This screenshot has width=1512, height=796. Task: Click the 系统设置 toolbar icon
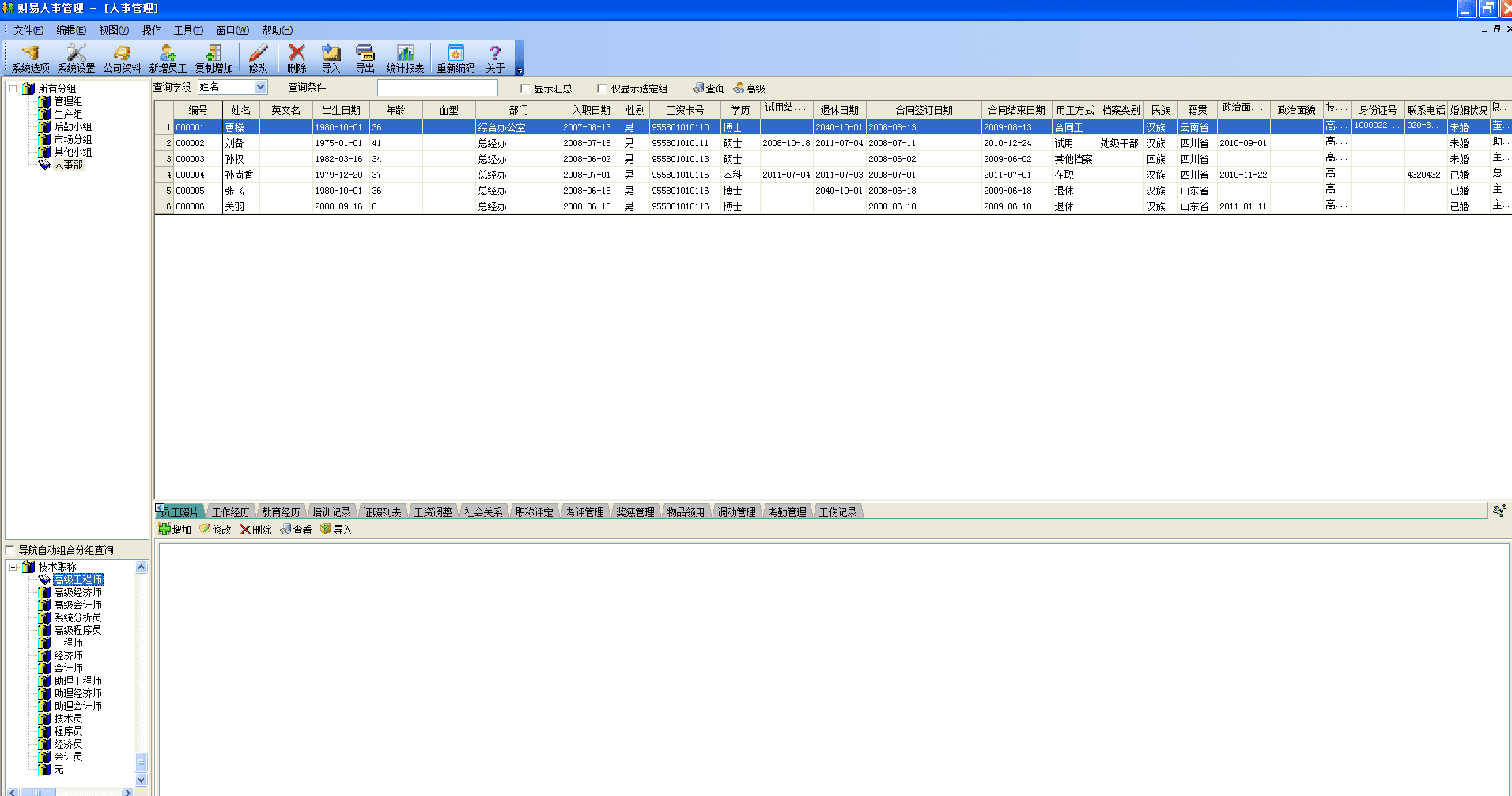[76, 59]
